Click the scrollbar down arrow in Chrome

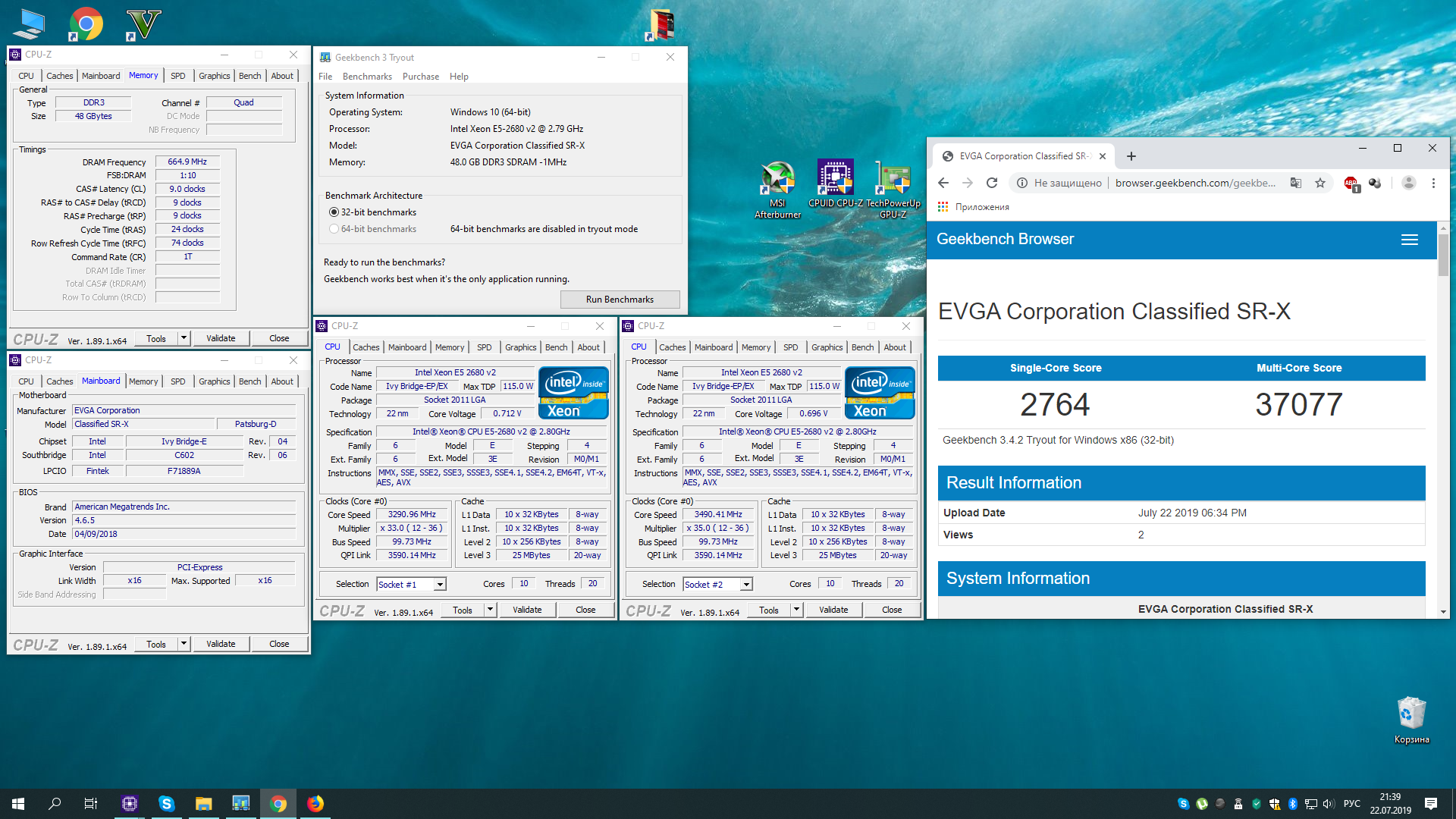coord(1443,612)
